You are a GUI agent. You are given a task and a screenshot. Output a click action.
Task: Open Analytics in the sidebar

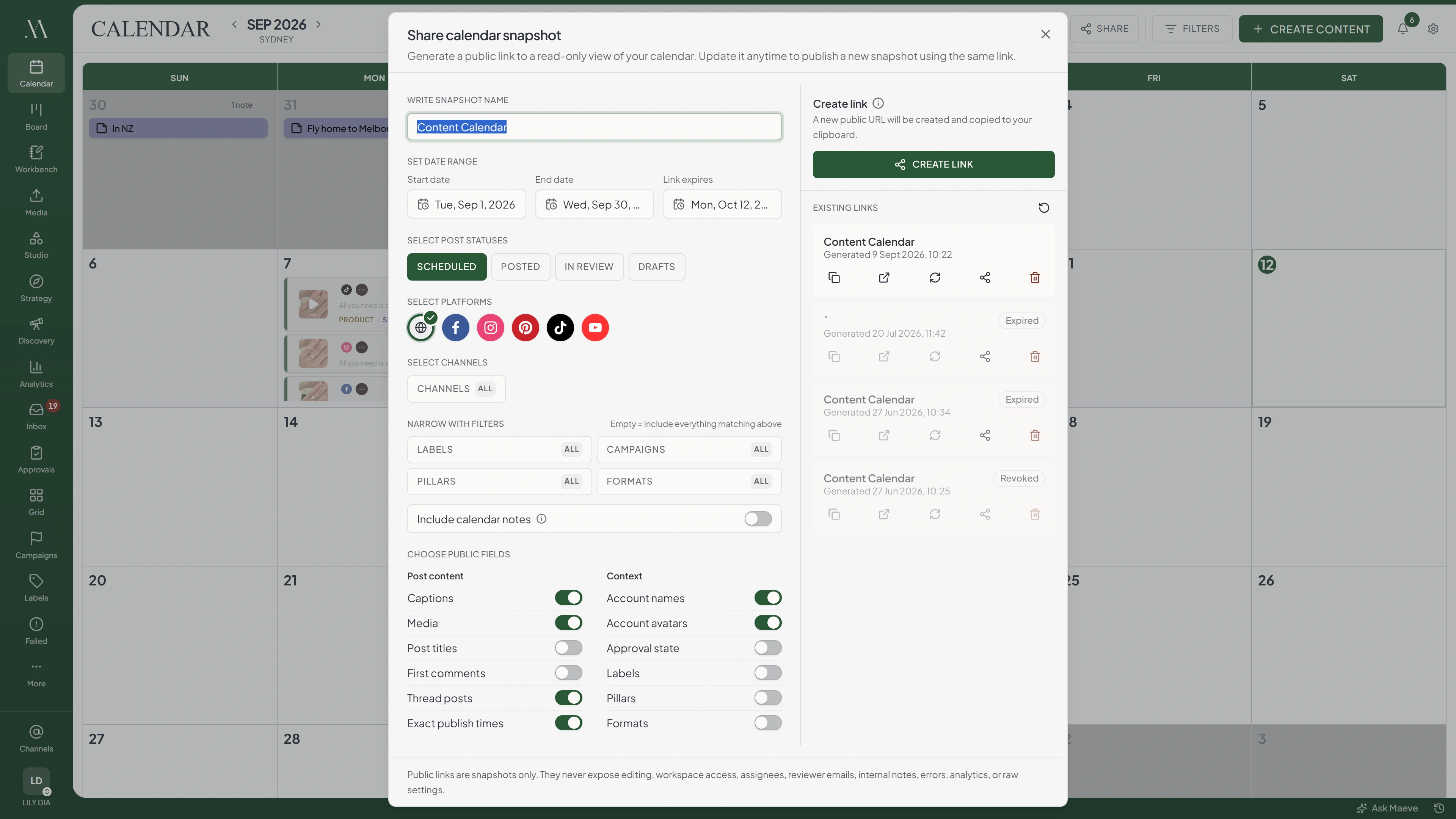[x=36, y=373]
